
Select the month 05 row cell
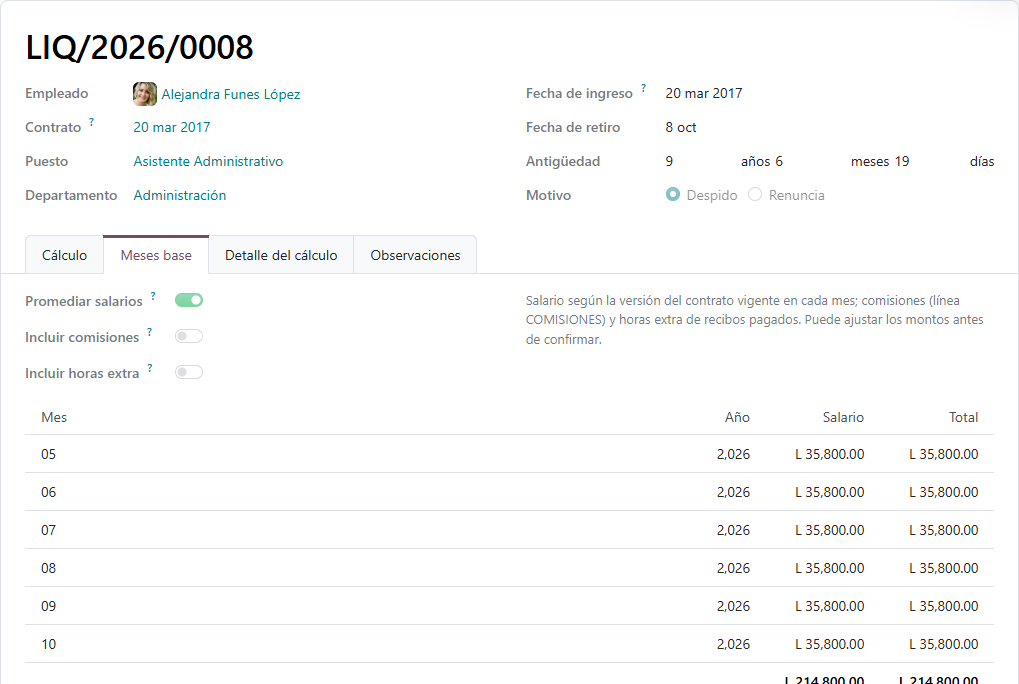[x=49, y=454]
